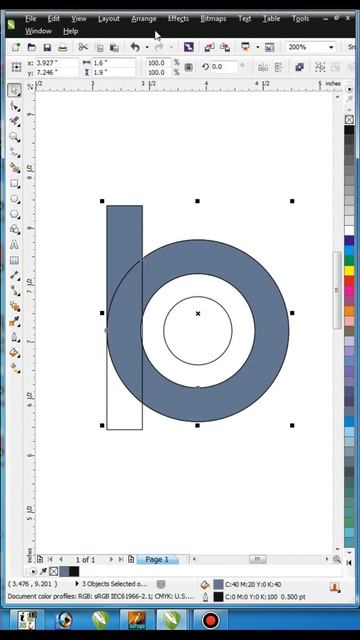The image size is (360, 640).
Task: Click the fill color indicator in status bar
Action: (x=218, y=584)
